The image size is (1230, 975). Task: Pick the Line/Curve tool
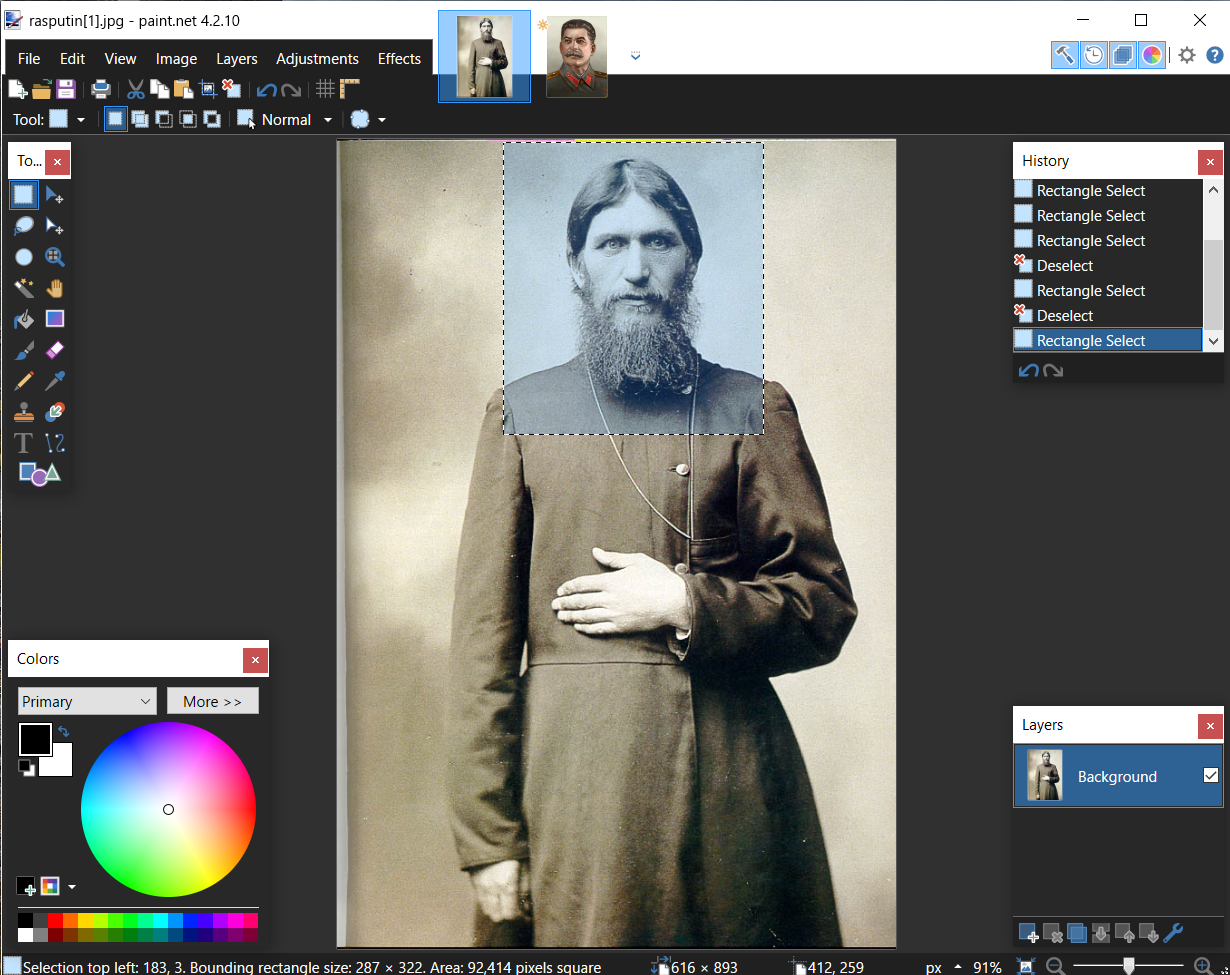(x=55, y=442)
